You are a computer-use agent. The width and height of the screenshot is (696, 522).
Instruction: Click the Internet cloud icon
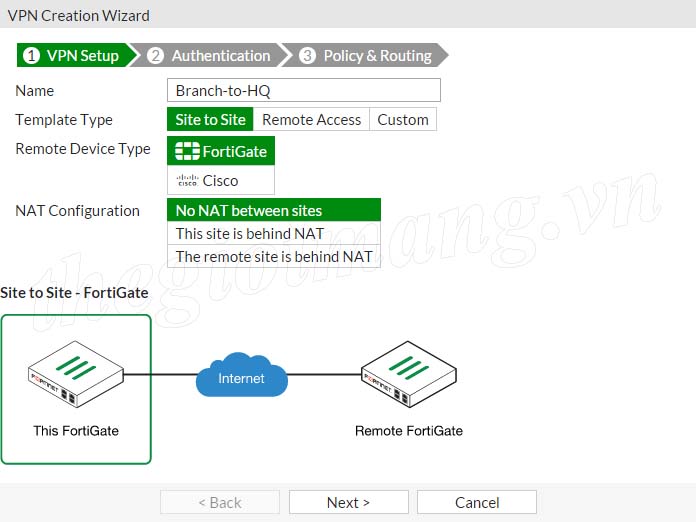point(242,377)
